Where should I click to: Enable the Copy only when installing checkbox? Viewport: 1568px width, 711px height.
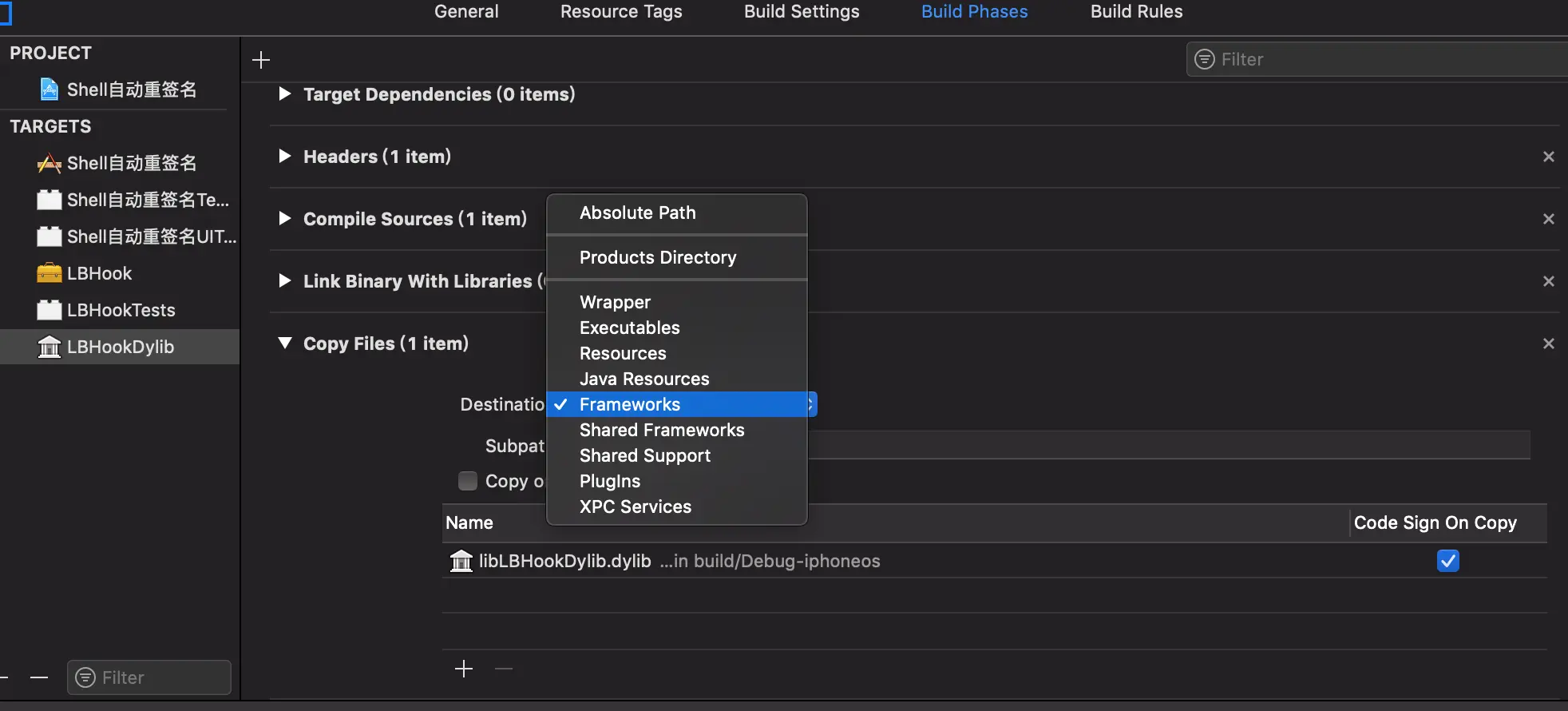pos(468,481)
